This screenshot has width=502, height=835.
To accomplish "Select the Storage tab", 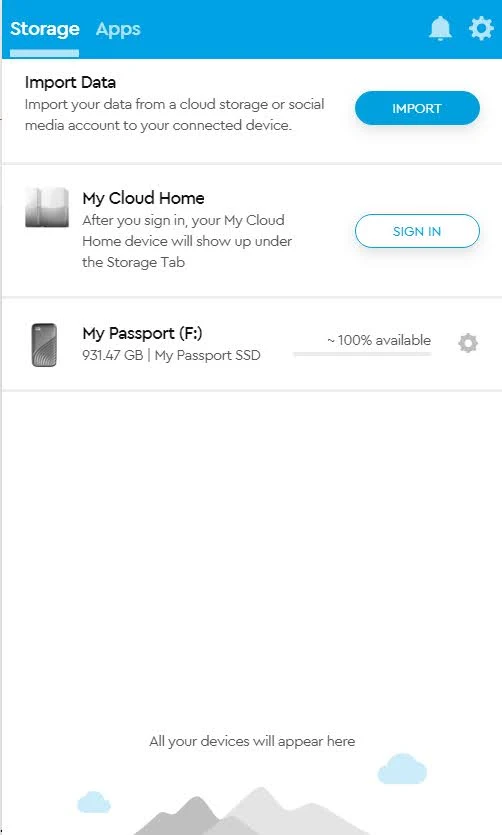I will pyautogui.click(x=45, y=29).
